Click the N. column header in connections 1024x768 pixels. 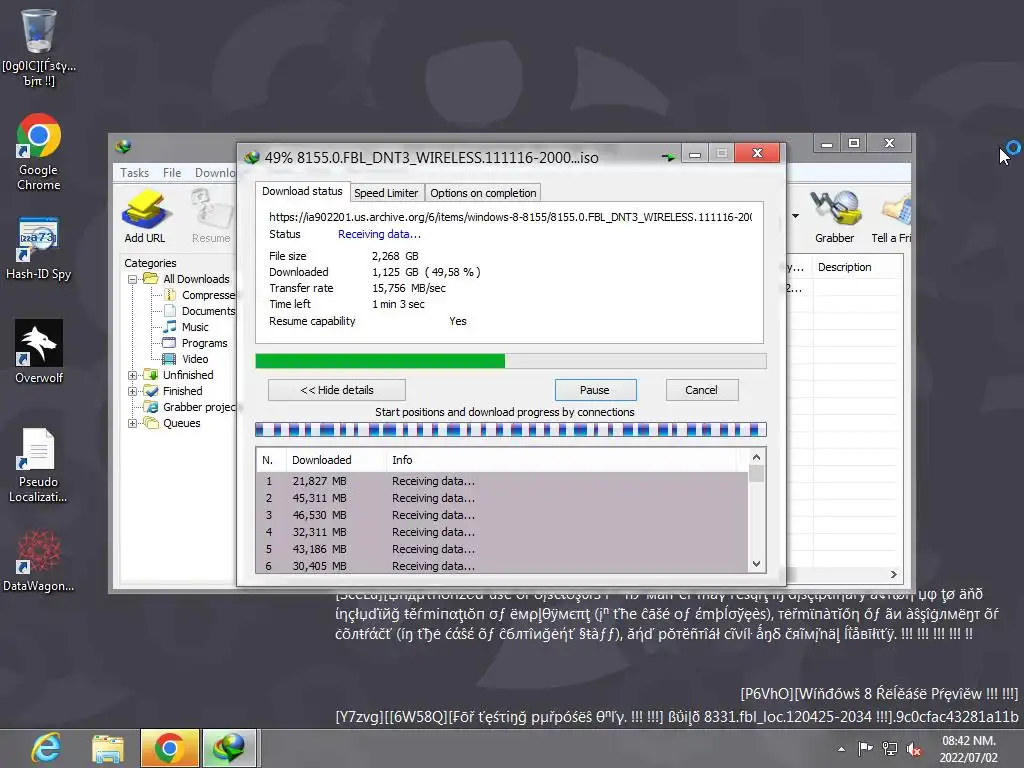[x=270, y=460]
